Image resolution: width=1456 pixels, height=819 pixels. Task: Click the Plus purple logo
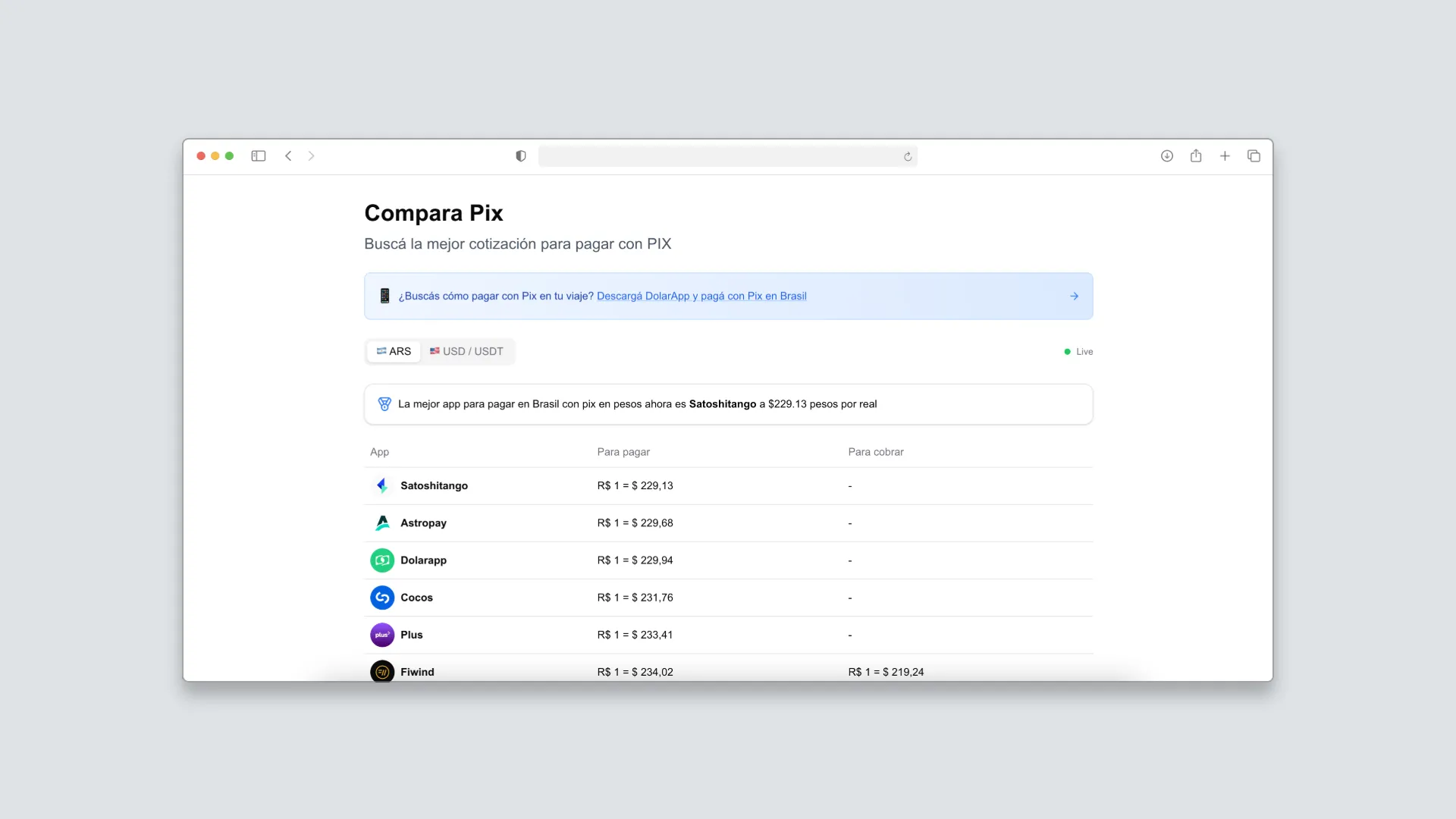click(x=382, y=635)
